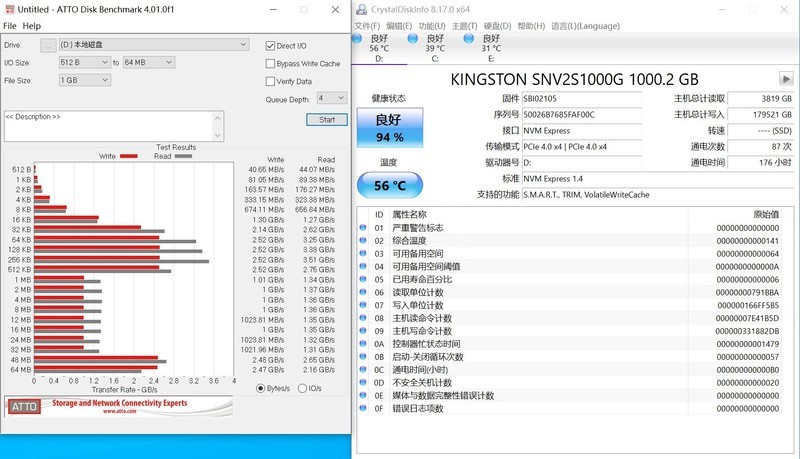
Task: Click the status orb of attribute 0F
Action: pos(363,408)
